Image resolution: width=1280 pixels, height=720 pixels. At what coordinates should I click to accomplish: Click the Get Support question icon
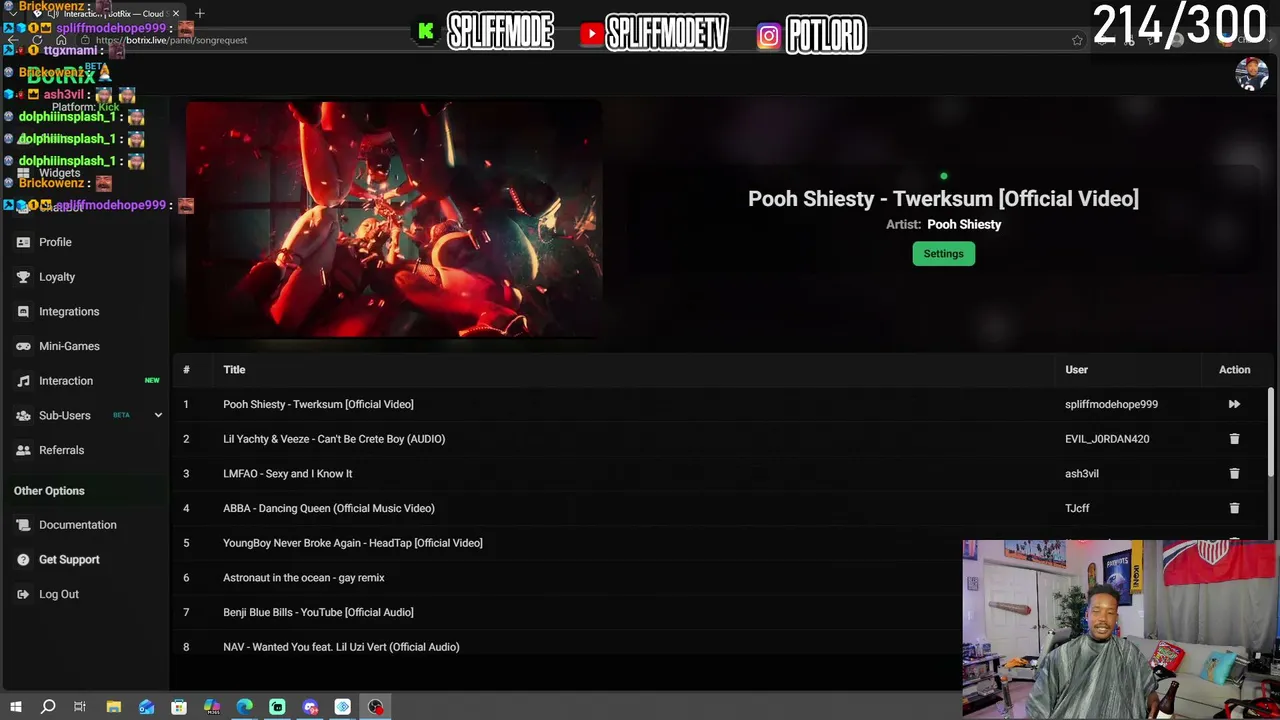pos(23,560)
